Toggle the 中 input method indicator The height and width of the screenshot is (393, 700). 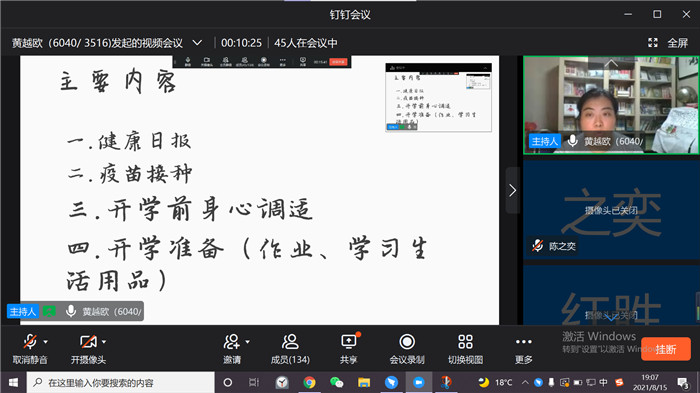point(603,382)
